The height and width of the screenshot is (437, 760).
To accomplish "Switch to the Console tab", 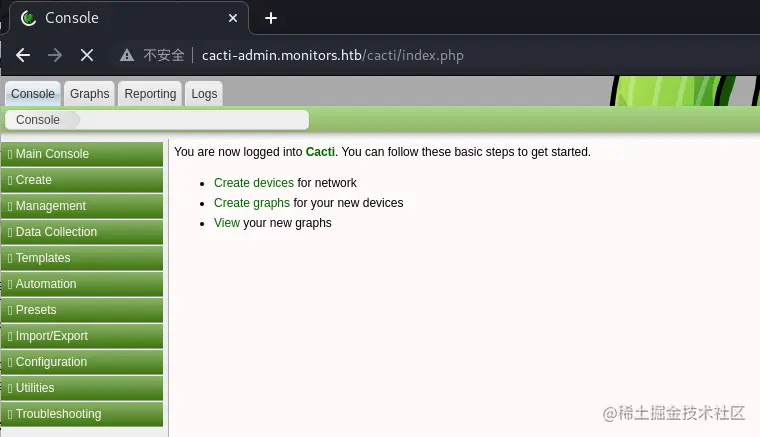I will pos(32,94).
